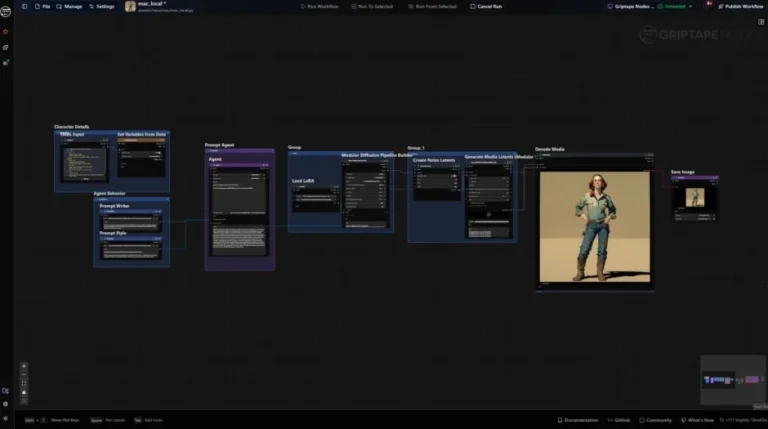Viewport: 768px width, 429px height.
Task: Select the Character Details group title
Action: (72, 127)
